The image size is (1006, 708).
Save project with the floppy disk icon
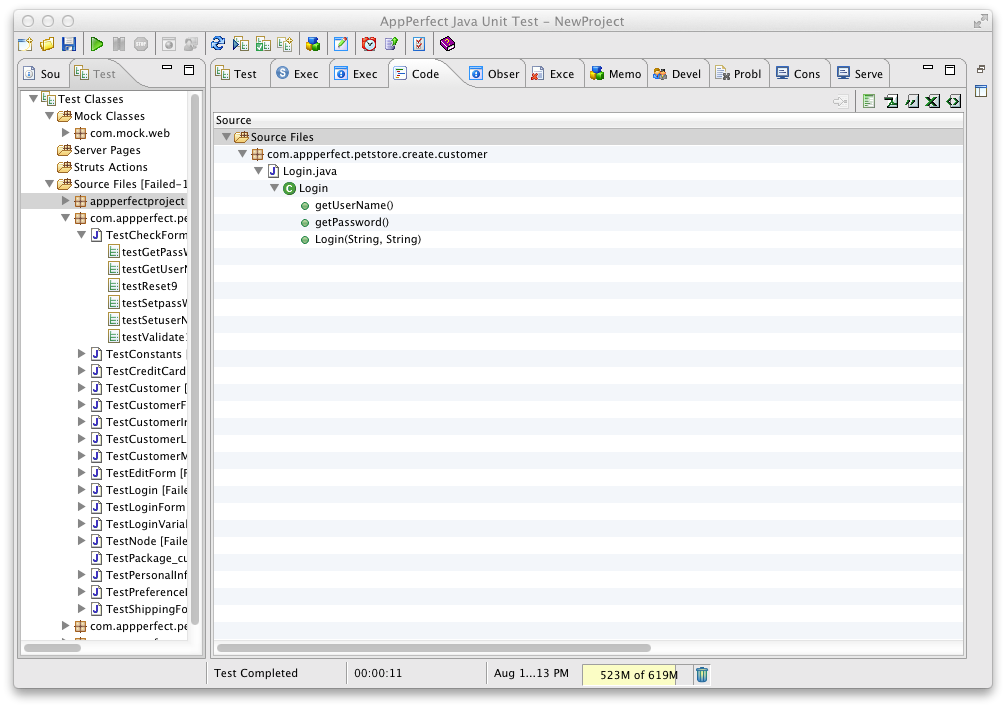[69, 44]
